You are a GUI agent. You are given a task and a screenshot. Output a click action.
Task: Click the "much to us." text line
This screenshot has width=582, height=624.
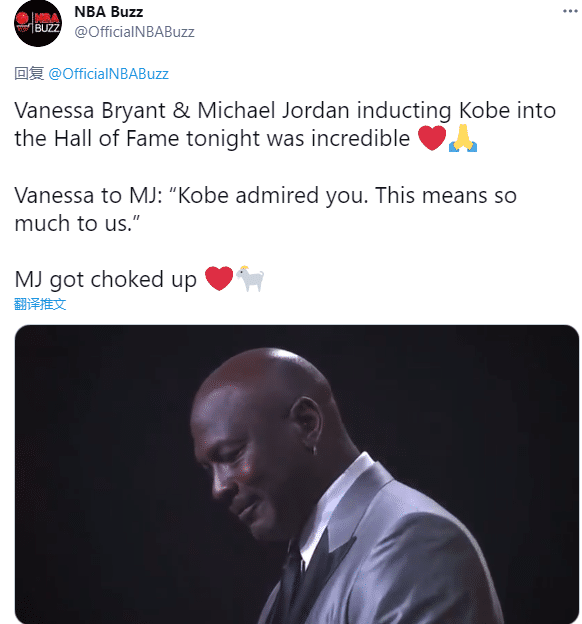point(77,223)
